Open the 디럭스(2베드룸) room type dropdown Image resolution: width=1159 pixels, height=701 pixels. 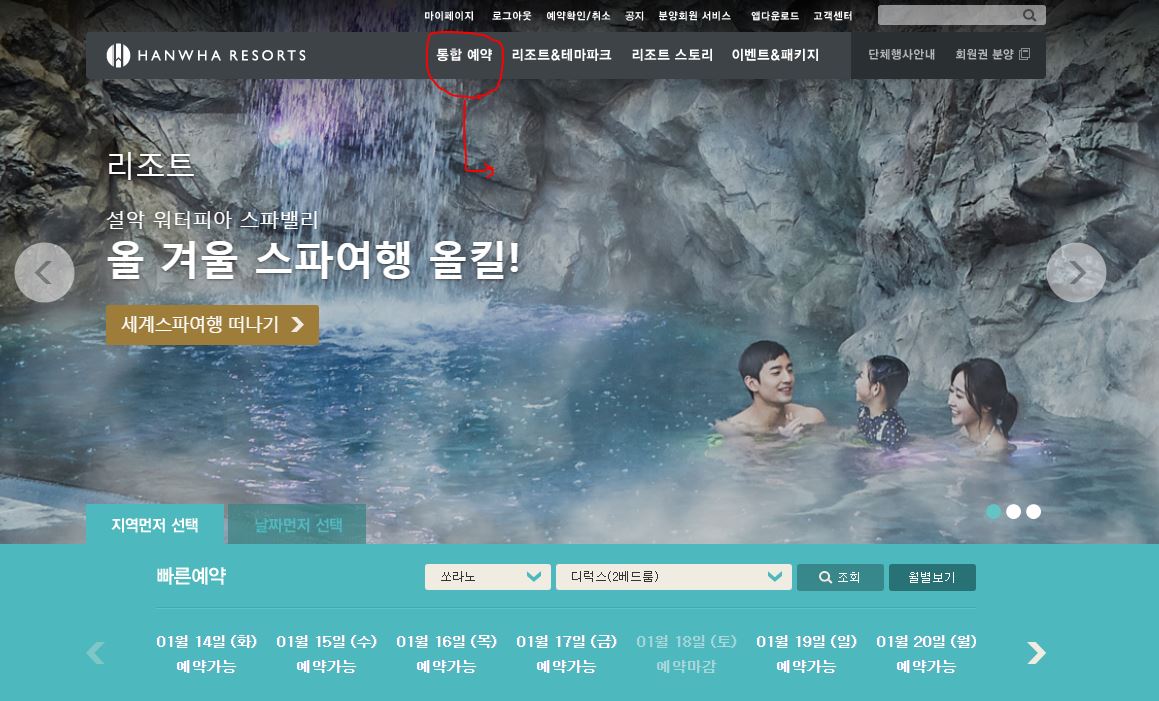673,577
